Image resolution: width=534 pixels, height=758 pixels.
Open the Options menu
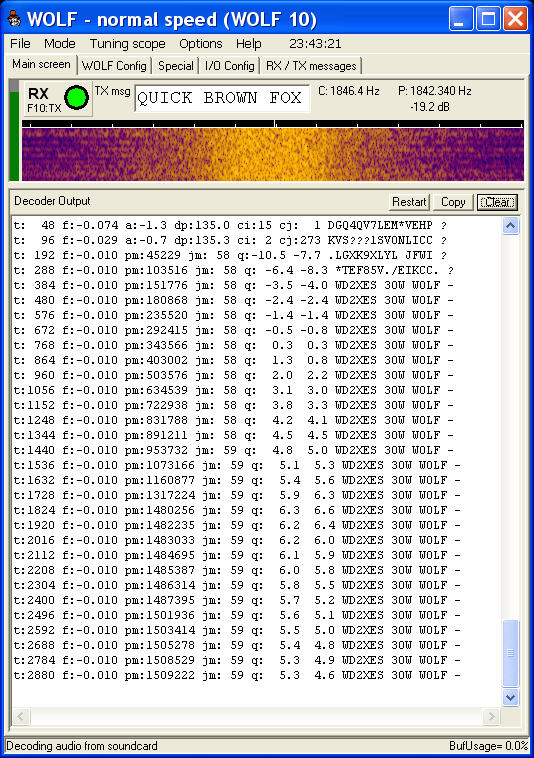[x=201, y=44]
